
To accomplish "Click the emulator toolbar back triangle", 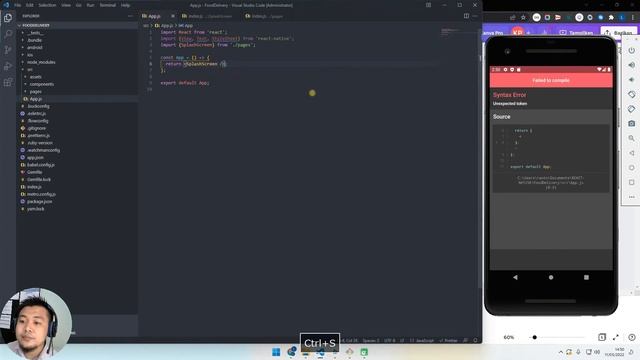I will tap(631, 153).
